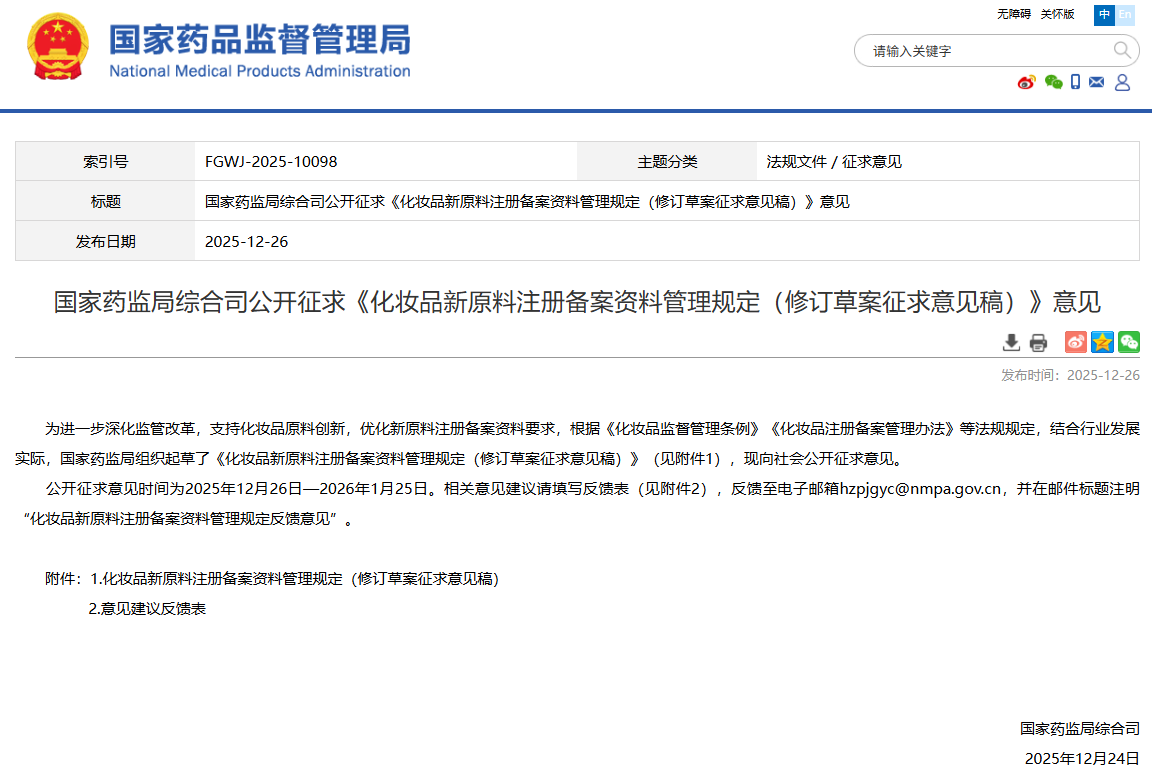Download the article using download icon
The image size is (1152, 782).
click(1011, 342)
